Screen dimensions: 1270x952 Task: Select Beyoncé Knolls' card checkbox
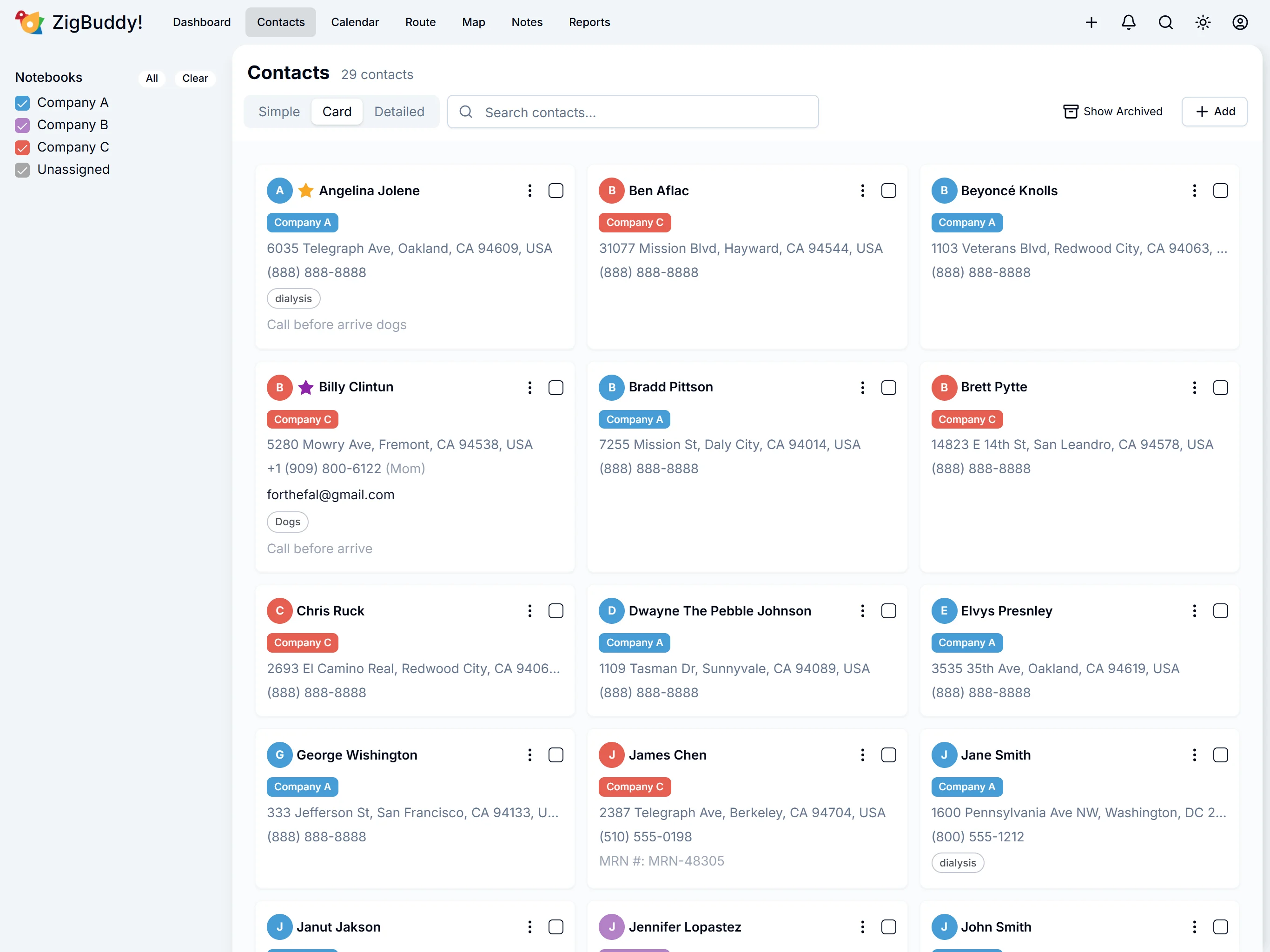point(1220,191)
